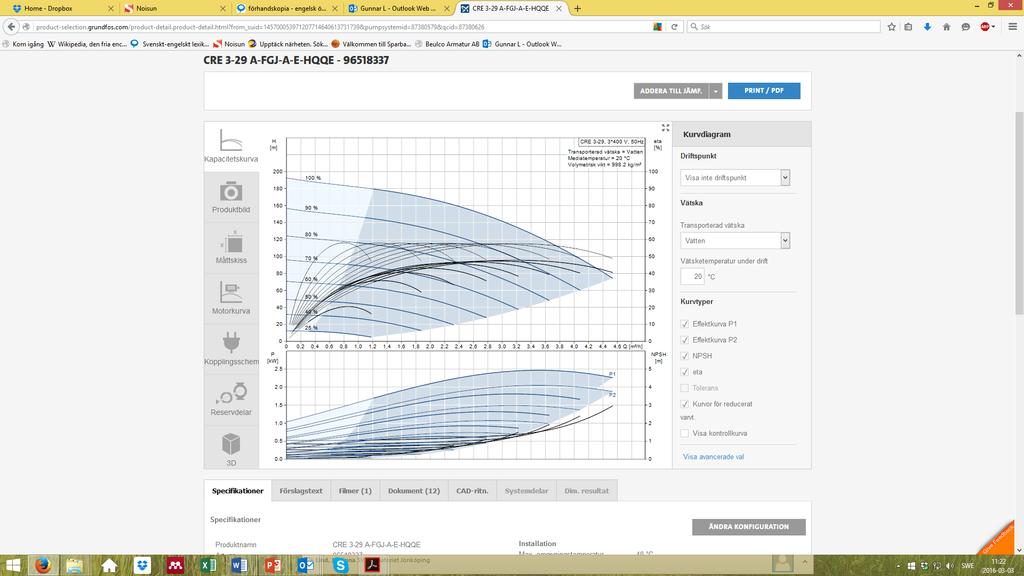Focus the Sök search box
This screenshot has height=576, width=1024.
point(784,27)
